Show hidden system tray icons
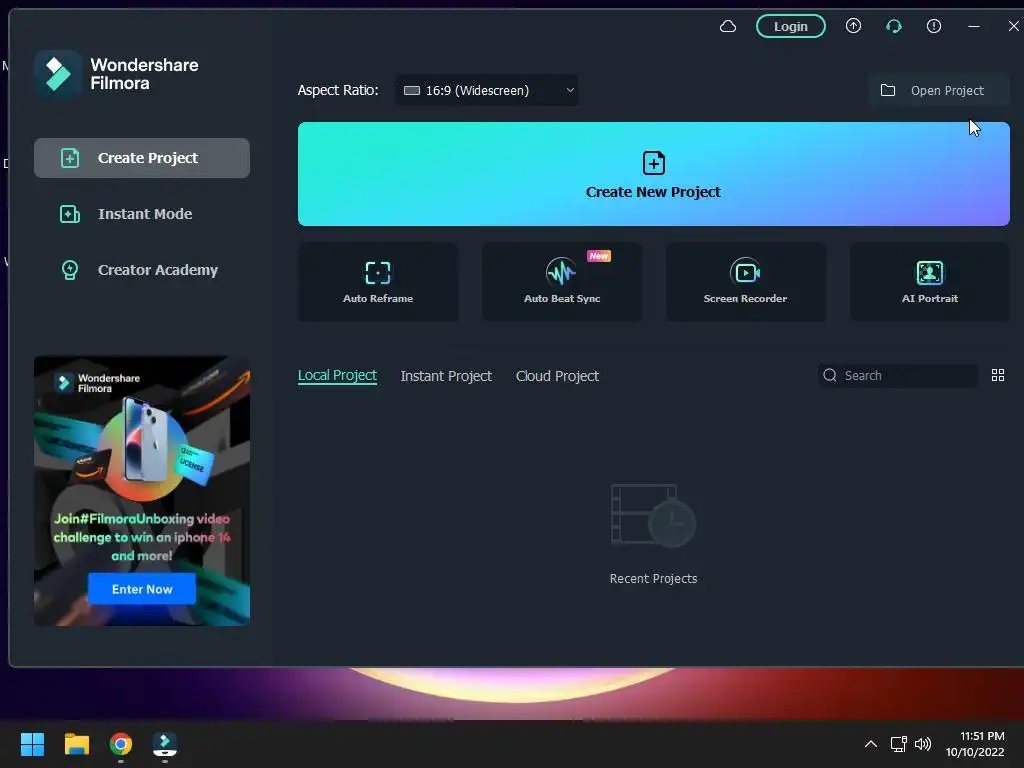 [871, 744]
